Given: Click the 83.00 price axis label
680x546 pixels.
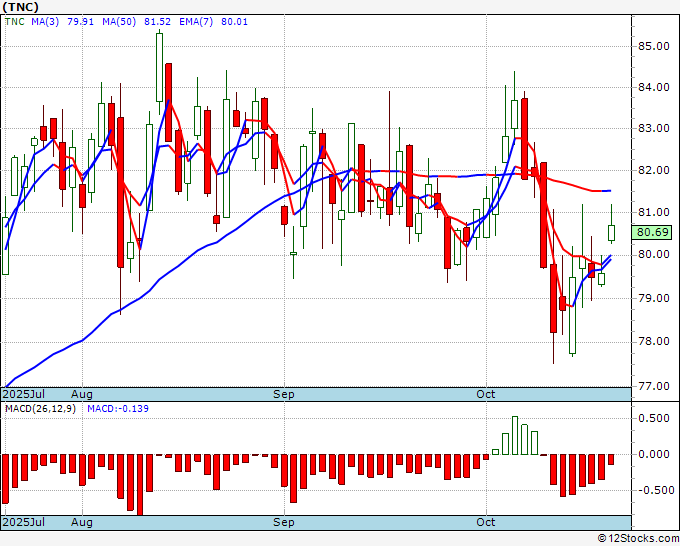Looking at the screenshot, I should point(654,129).
